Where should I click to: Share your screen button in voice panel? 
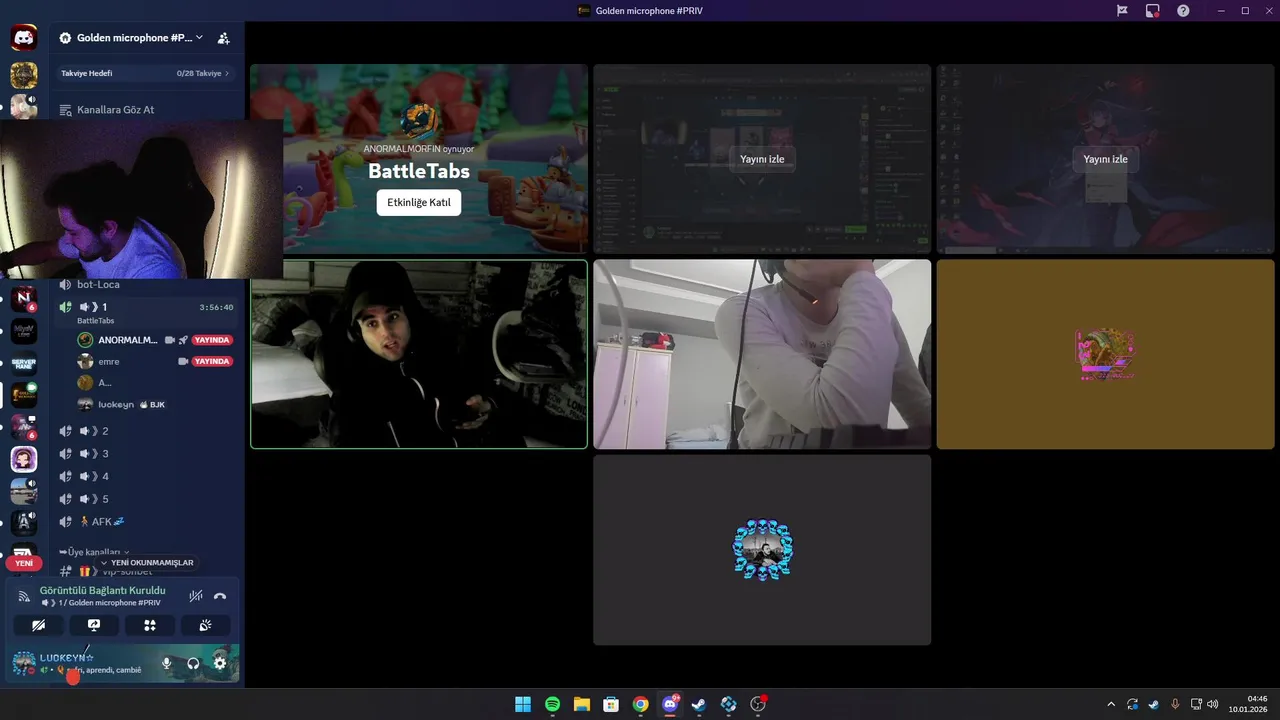pyautogui.click(x=94, y=625)
